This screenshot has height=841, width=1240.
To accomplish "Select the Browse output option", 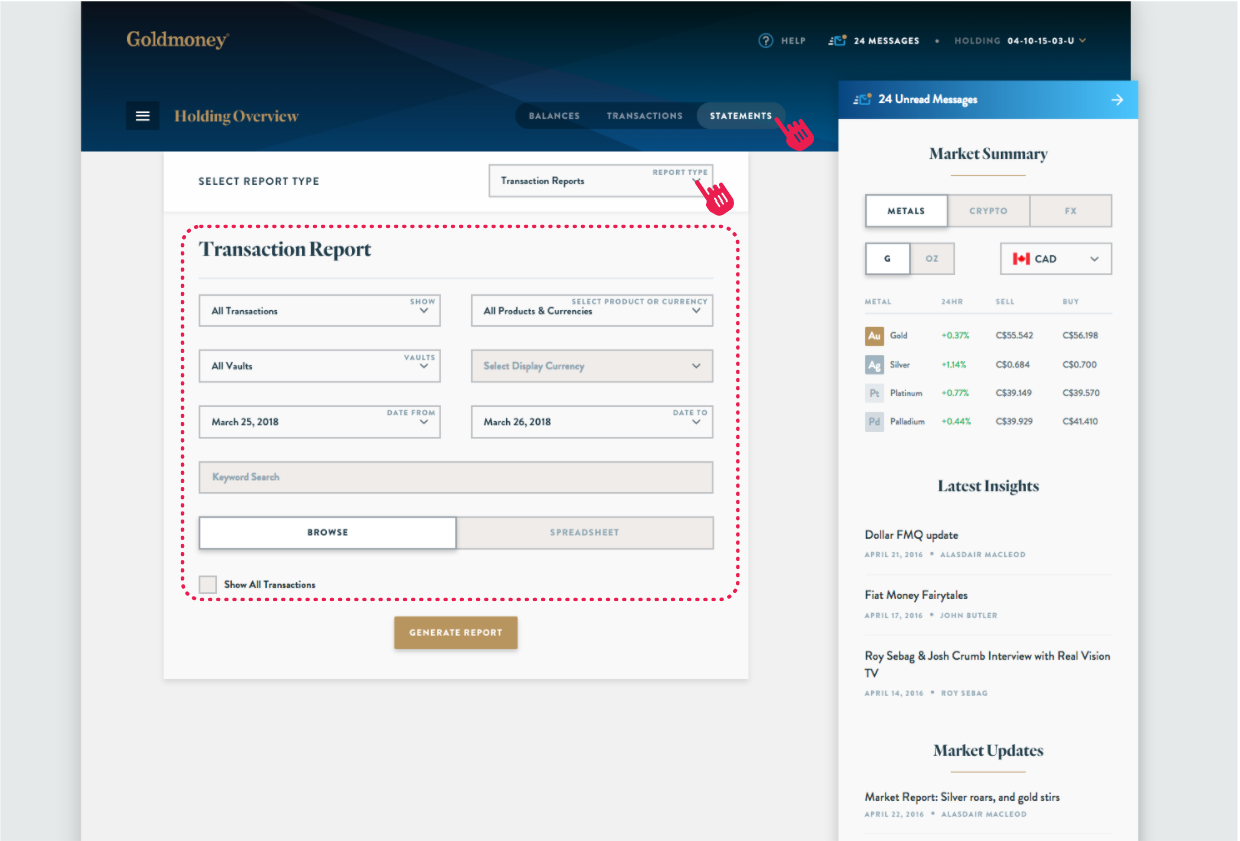I will click(328, 533).
